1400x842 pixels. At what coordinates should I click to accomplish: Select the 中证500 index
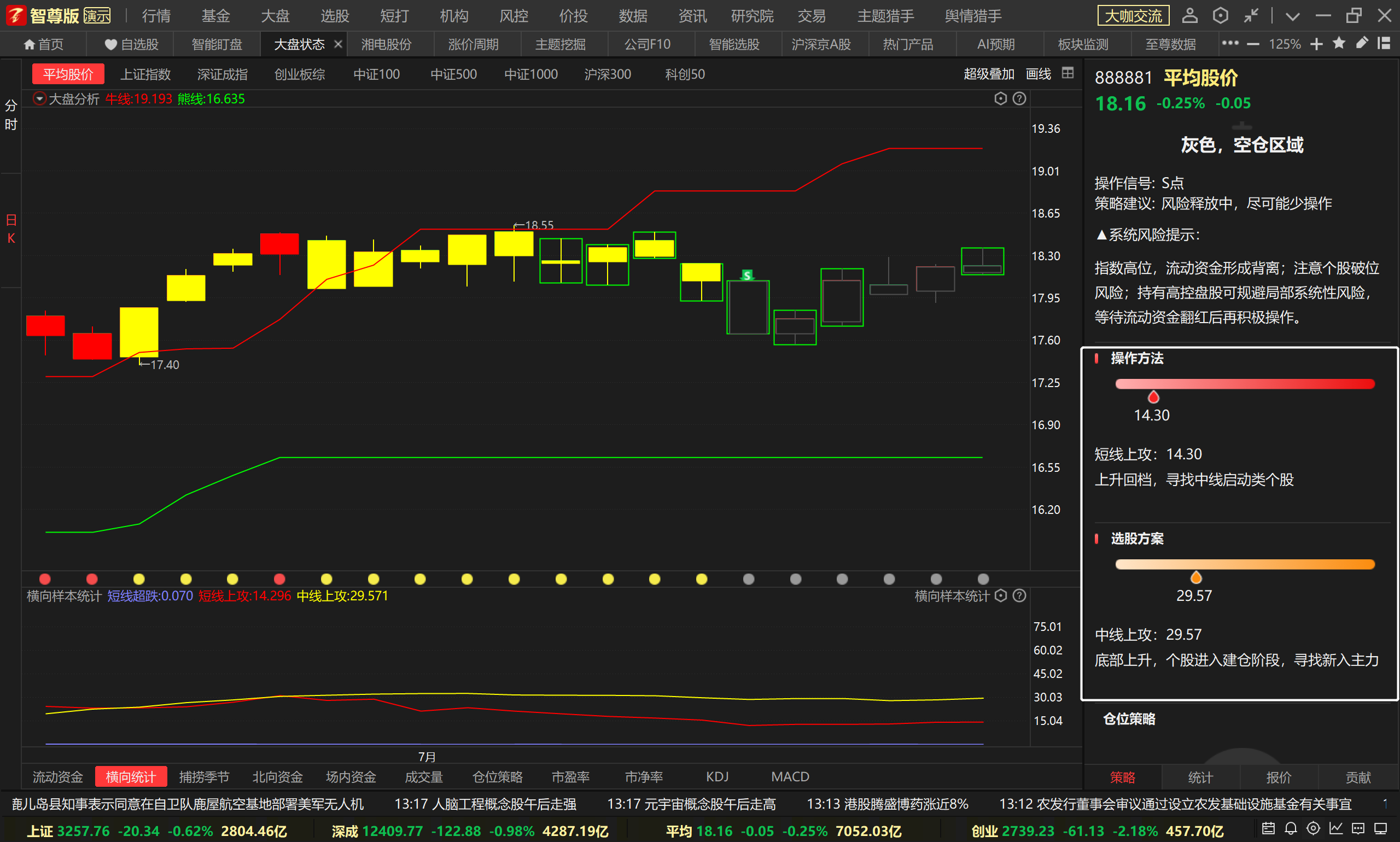tap(453, 74)
